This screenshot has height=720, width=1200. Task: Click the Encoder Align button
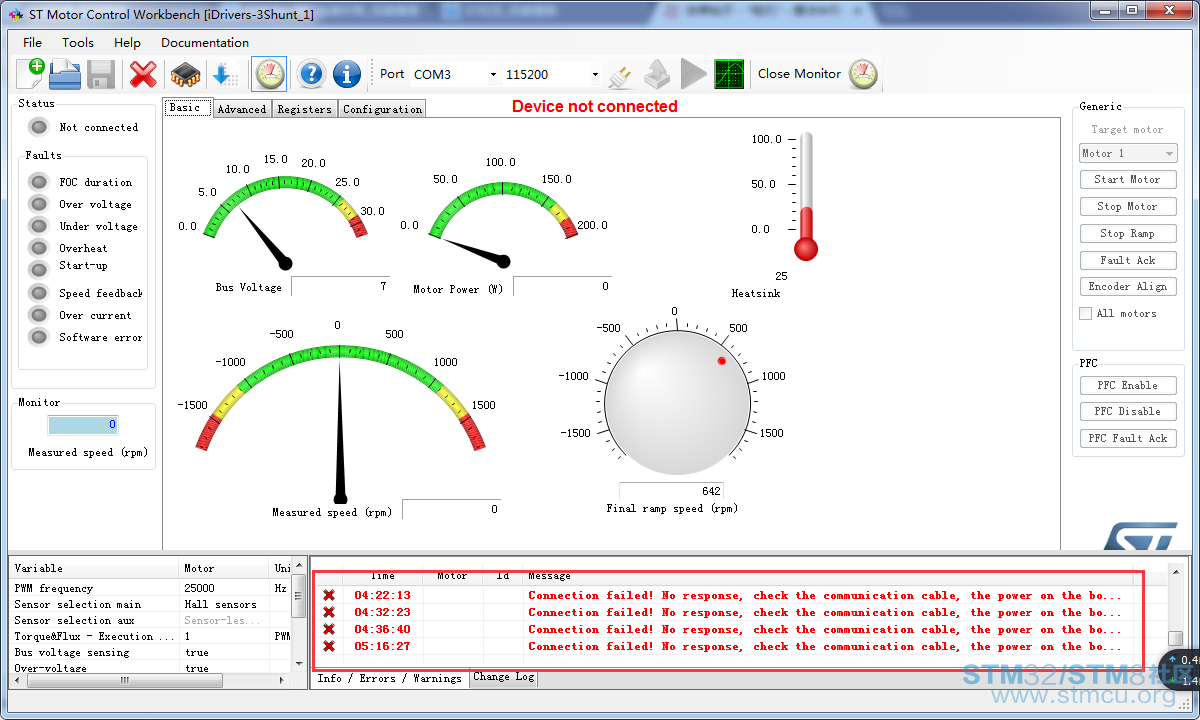pyautogui.click(x=1128, y=287)
